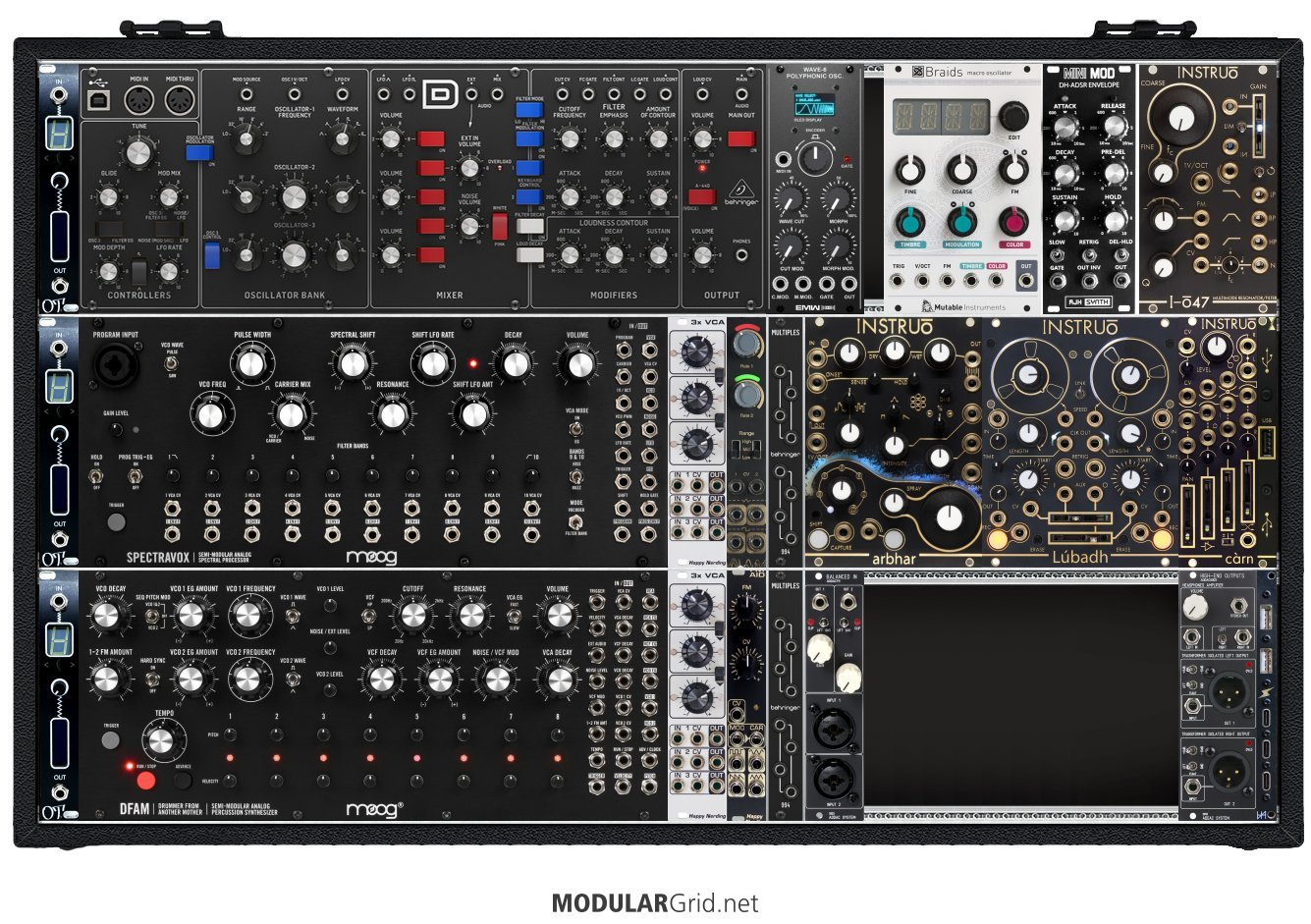Click the OUT jack on Mini Mod envelope
Viewport: 1311px width, 924px height.
(x=1120, y=282)
